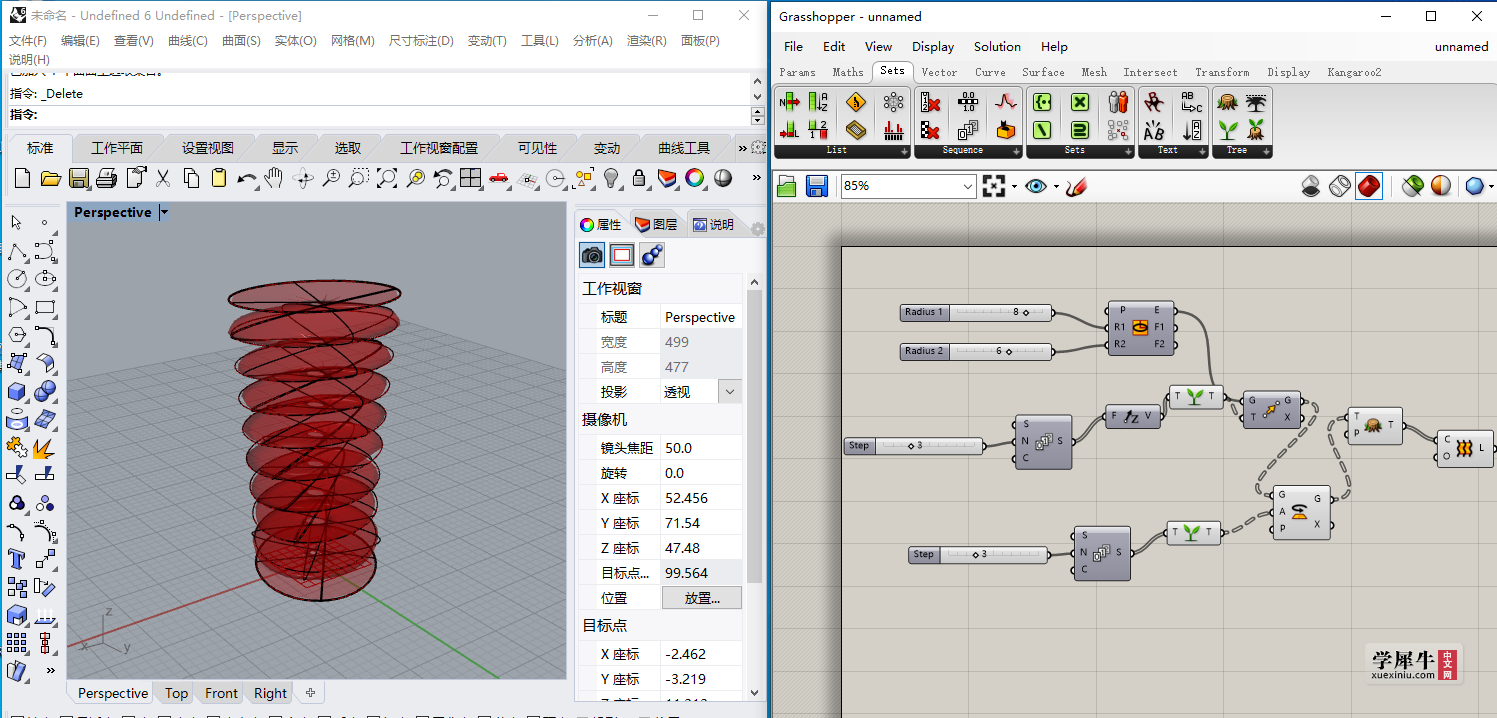1497x718 pixels.
Task: Select the Pan hand tool
Action: (x=274, y=178)
